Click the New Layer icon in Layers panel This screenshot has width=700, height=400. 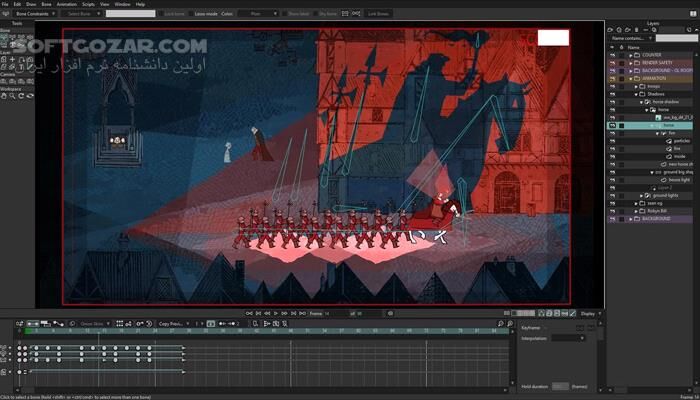click(x=610, y=30)
